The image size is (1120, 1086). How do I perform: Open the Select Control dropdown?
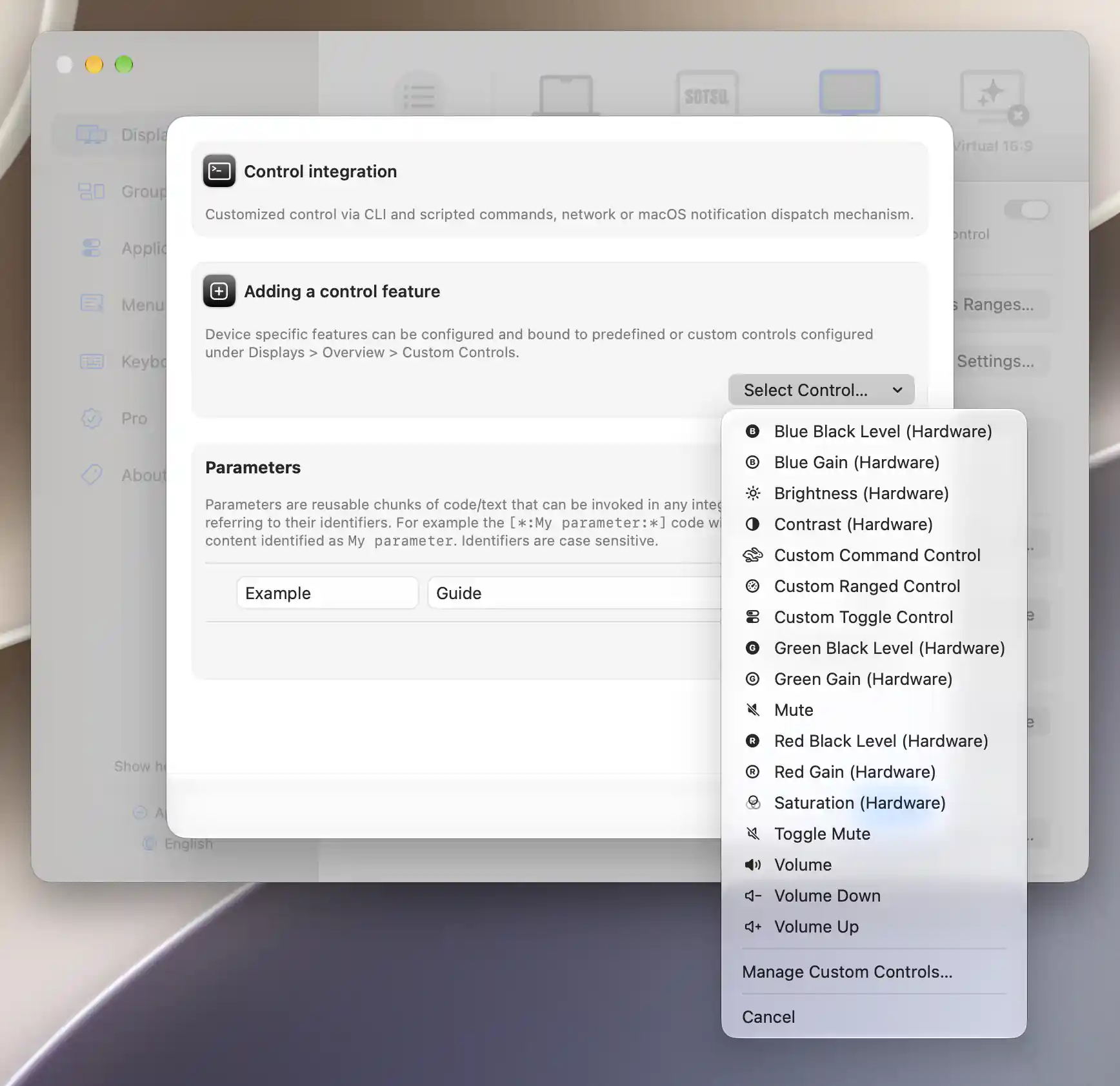(x=821, y=390)
